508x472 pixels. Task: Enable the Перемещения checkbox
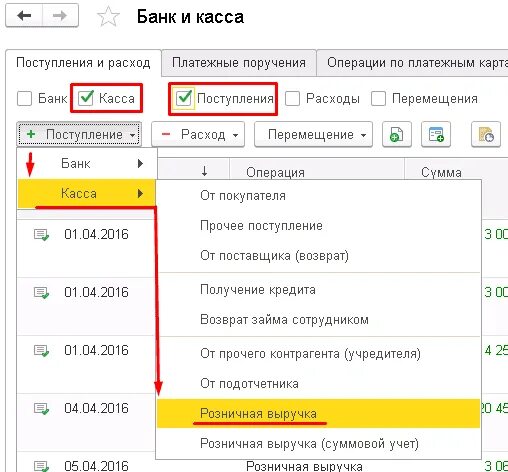378,99
